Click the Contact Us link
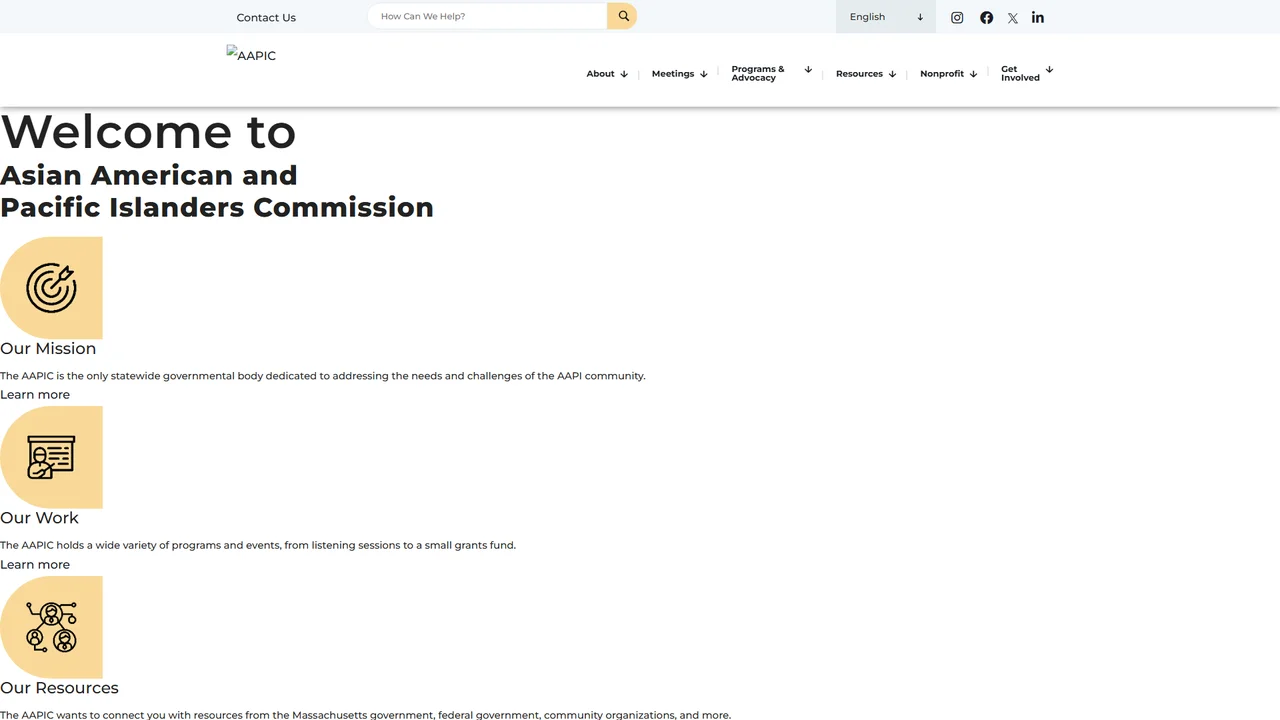 [x=266, y=17]
